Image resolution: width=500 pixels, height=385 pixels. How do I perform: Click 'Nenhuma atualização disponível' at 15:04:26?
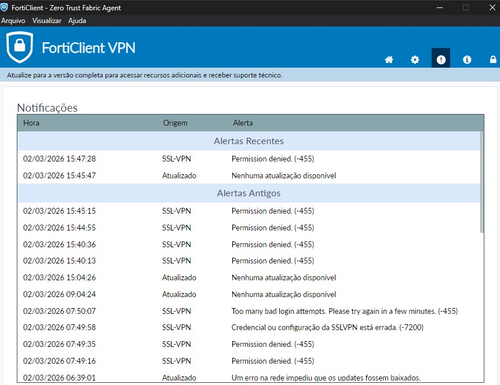point(284,277)
